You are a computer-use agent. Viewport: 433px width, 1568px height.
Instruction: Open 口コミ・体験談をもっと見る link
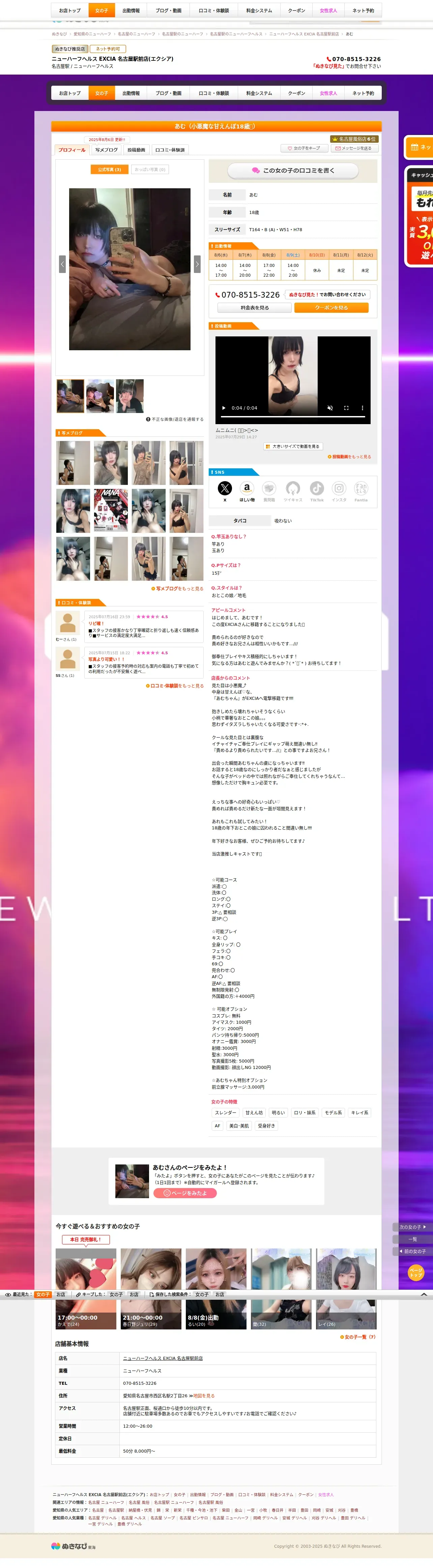click(x=175, y=685)
